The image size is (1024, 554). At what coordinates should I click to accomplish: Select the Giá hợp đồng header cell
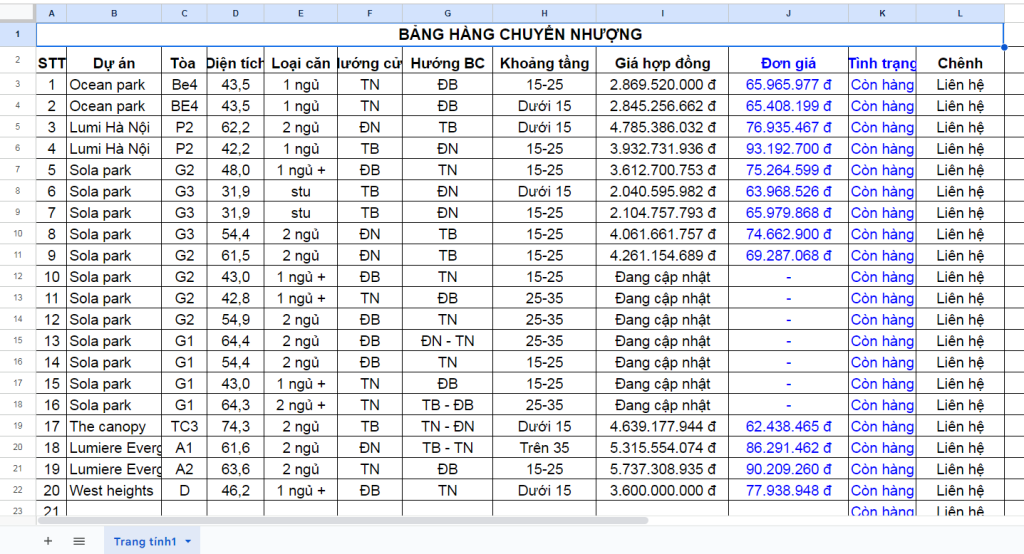point(661,63)
